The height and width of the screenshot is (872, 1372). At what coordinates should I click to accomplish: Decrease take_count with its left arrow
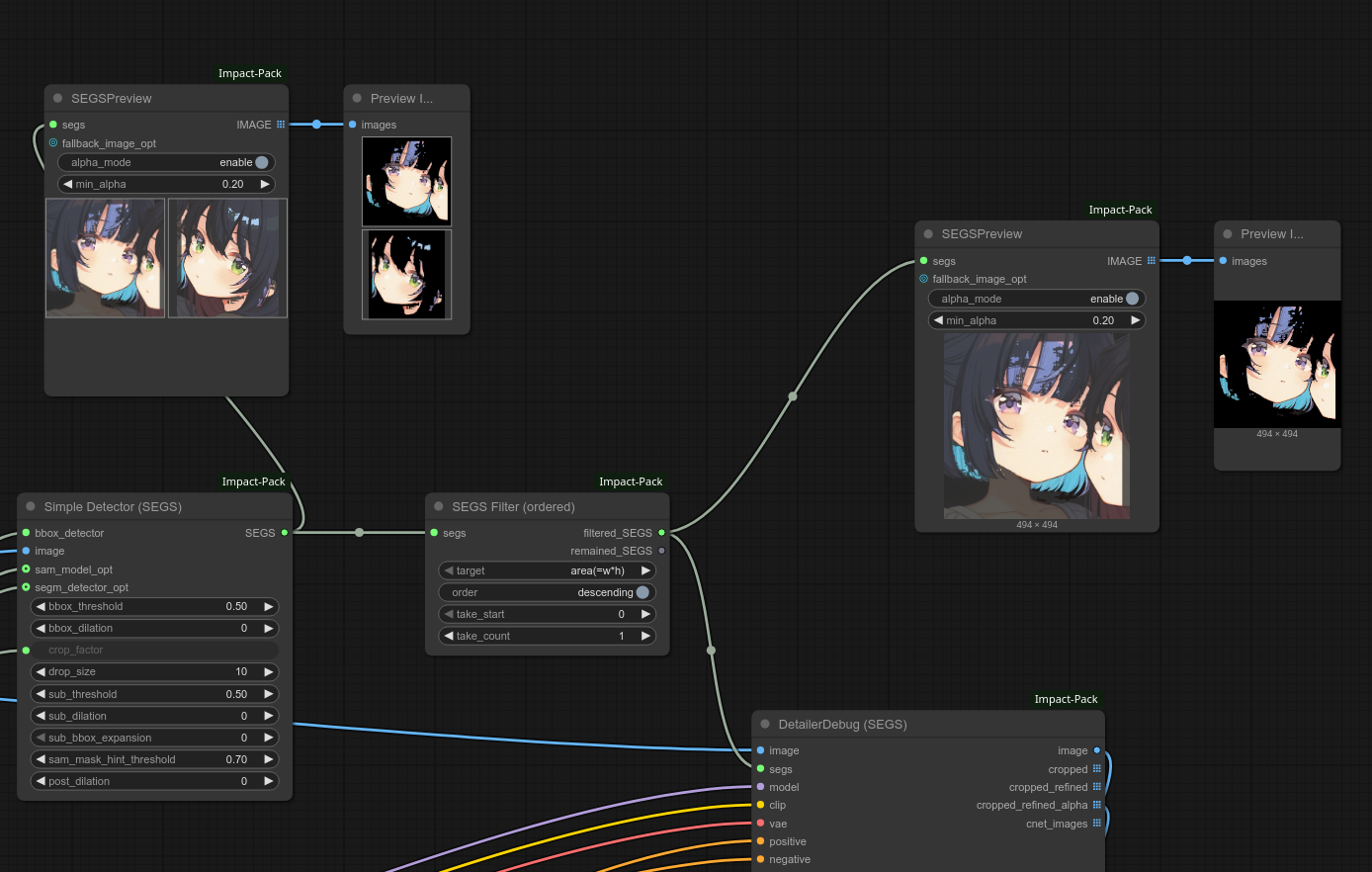point(449,636)
